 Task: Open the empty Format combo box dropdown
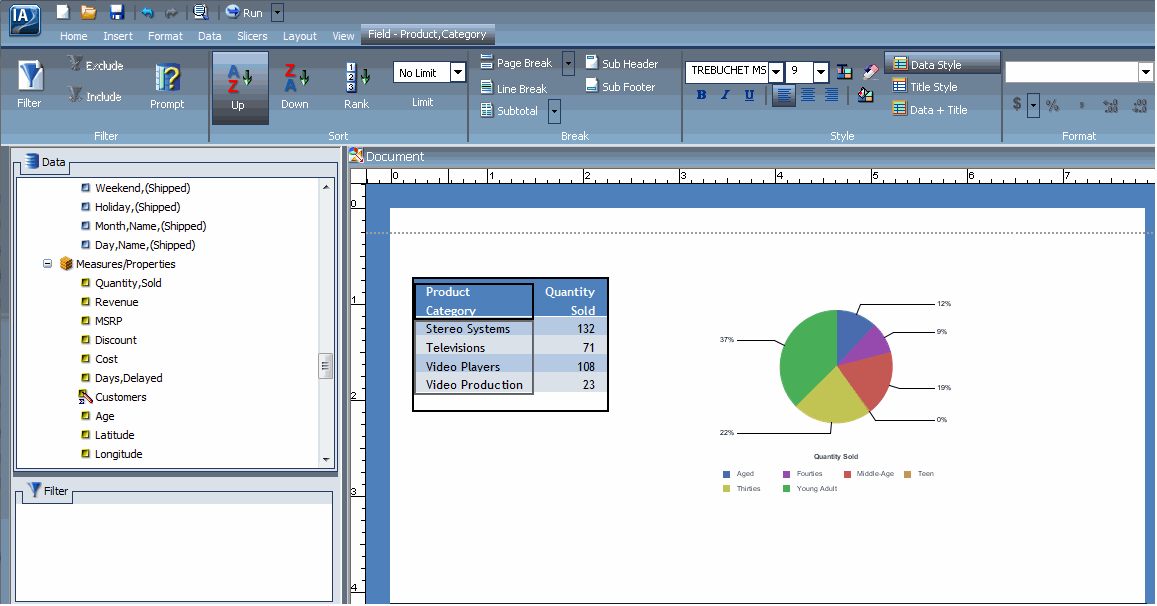[x=1145, y=72]
